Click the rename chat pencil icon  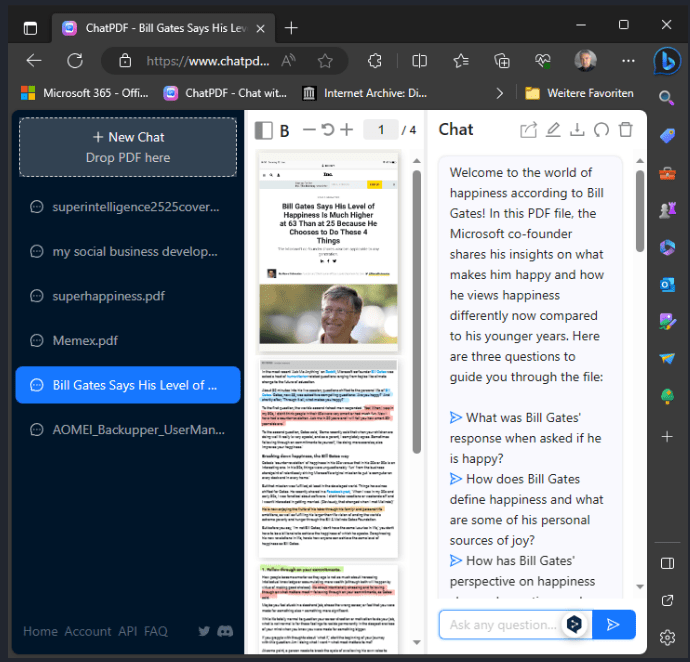tap(553, 129)
